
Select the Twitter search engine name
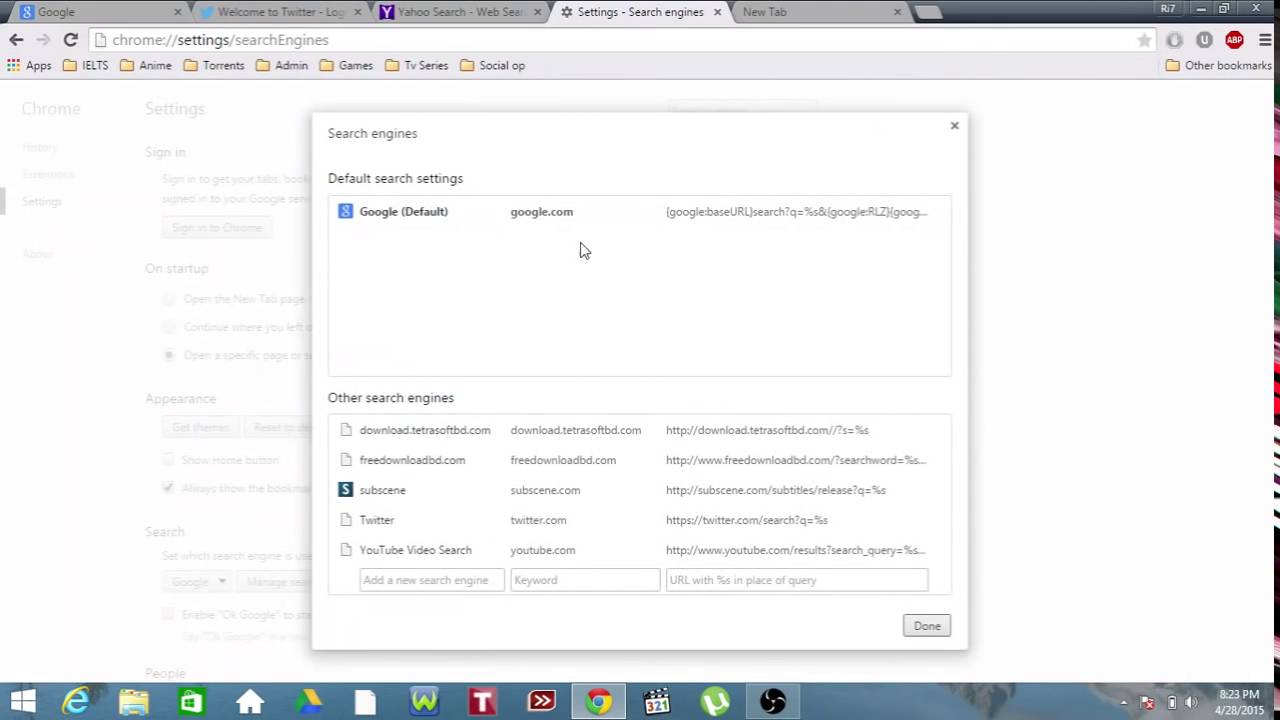[x=377, y=520]
